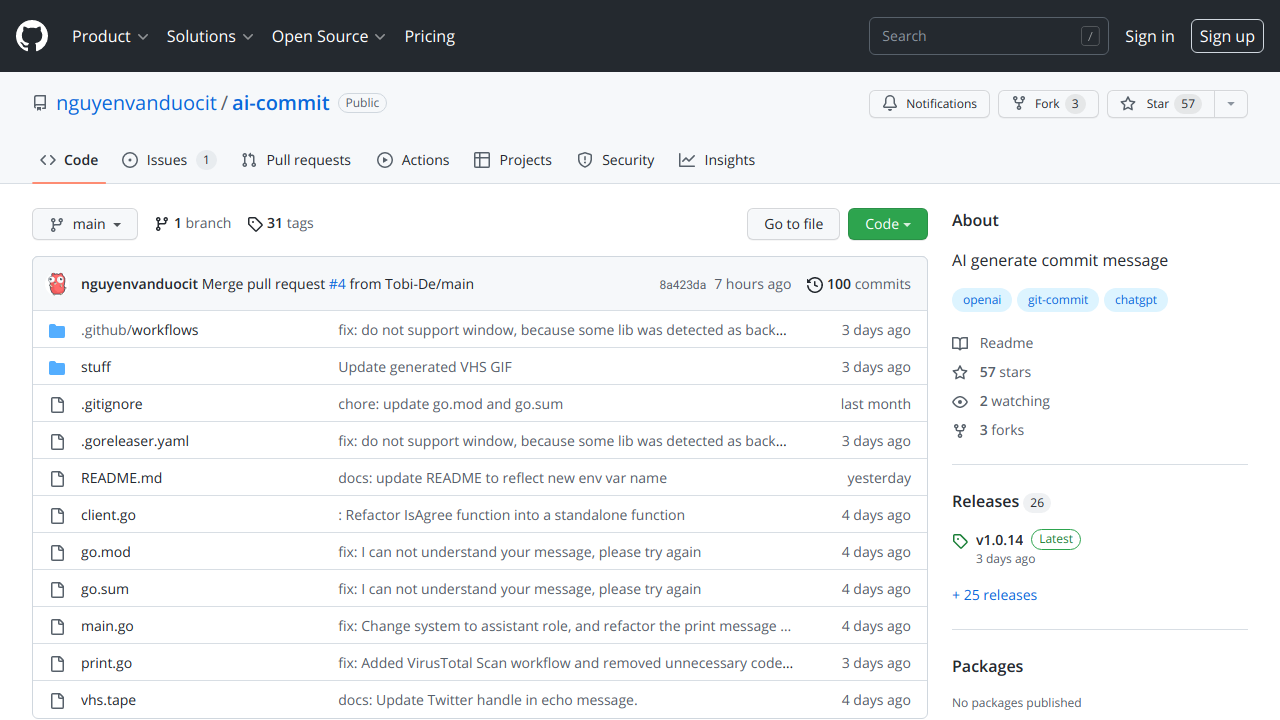Click the fork icon in Fork button
The image size is (1280, 720).
pyautogui.click(x=1019, y=104)
